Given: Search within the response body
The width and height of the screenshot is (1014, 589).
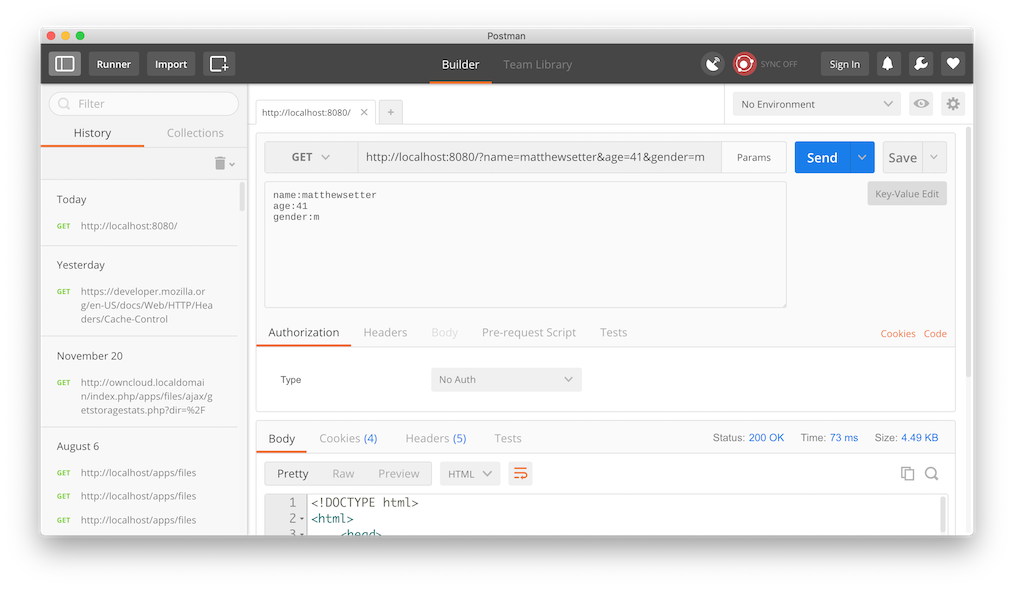Looking at the screenshot, I should pyautogui.click(x=931, y=474).
